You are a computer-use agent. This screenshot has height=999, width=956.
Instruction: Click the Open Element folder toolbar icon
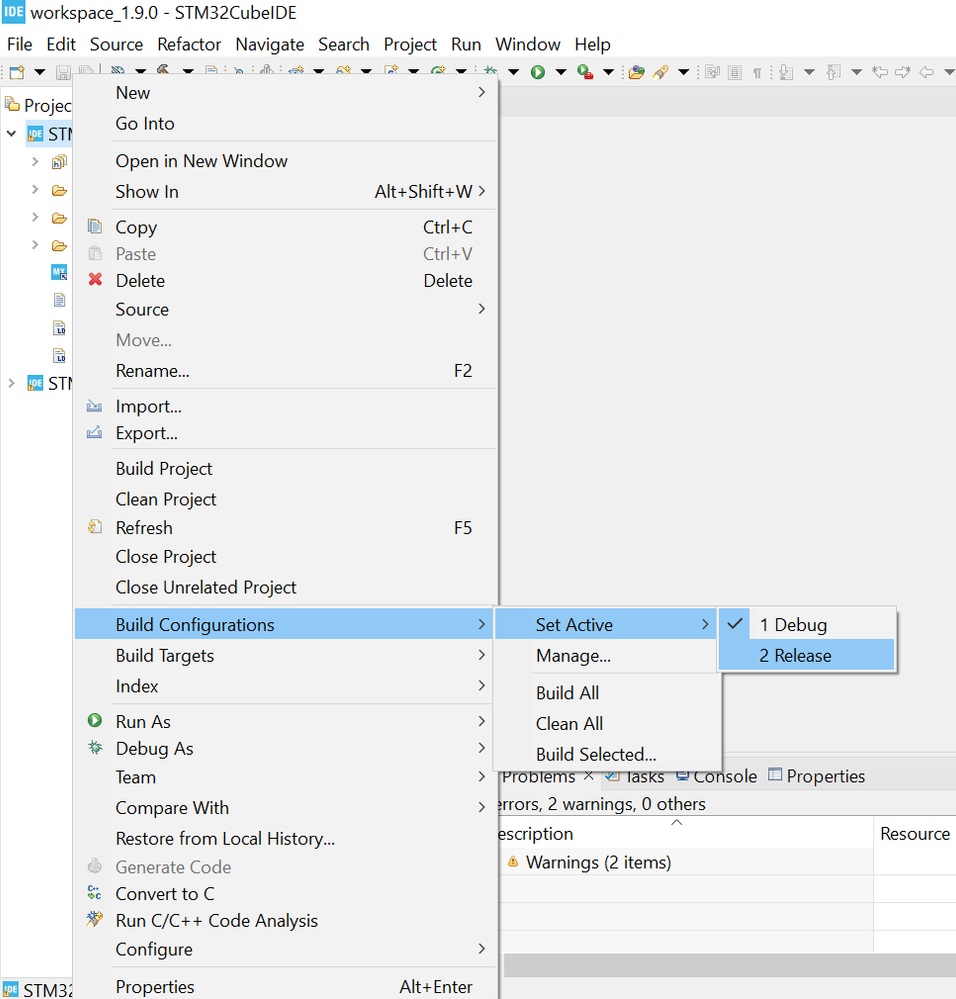(636, 72)
